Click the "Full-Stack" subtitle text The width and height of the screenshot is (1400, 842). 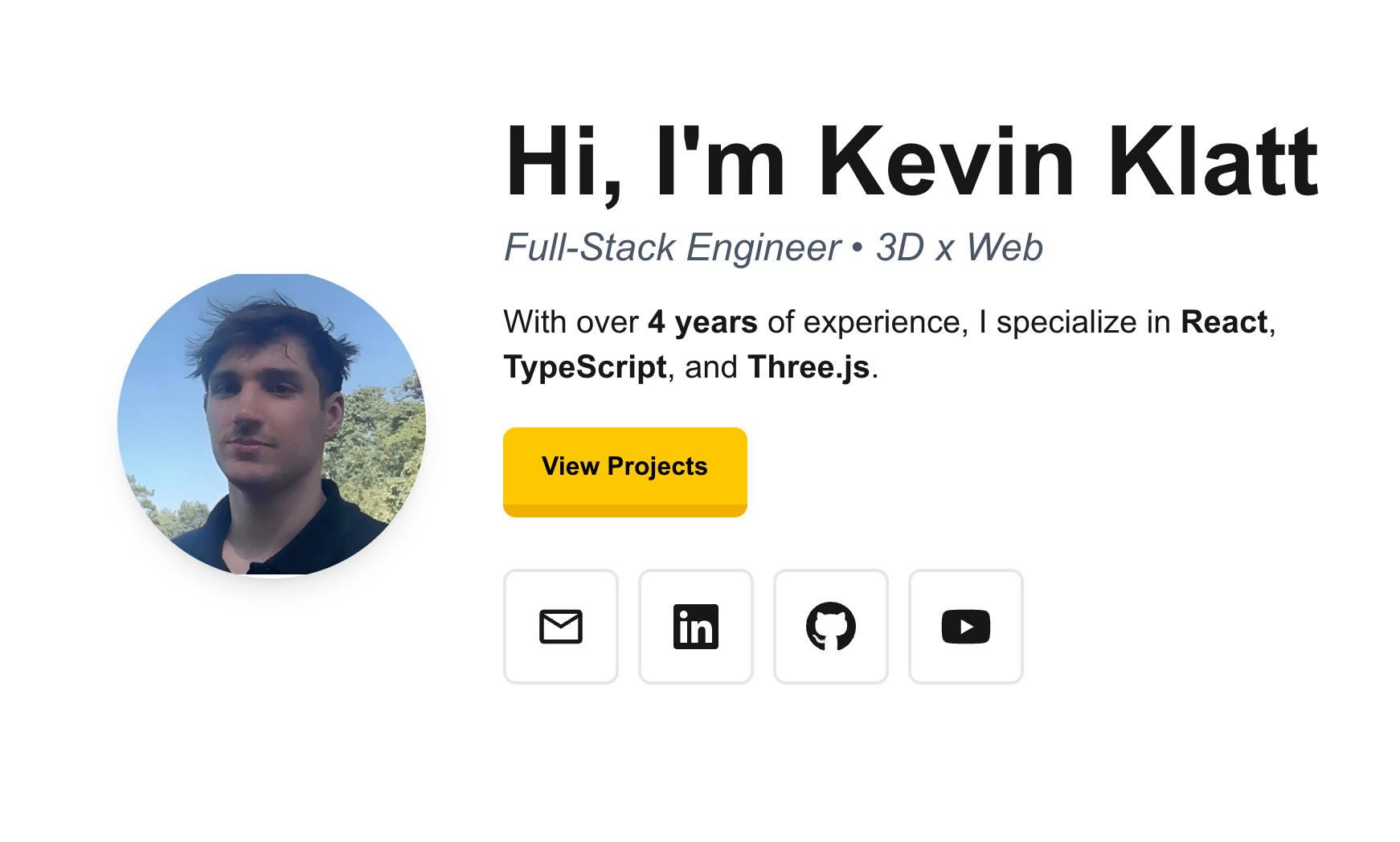[589, 247]
